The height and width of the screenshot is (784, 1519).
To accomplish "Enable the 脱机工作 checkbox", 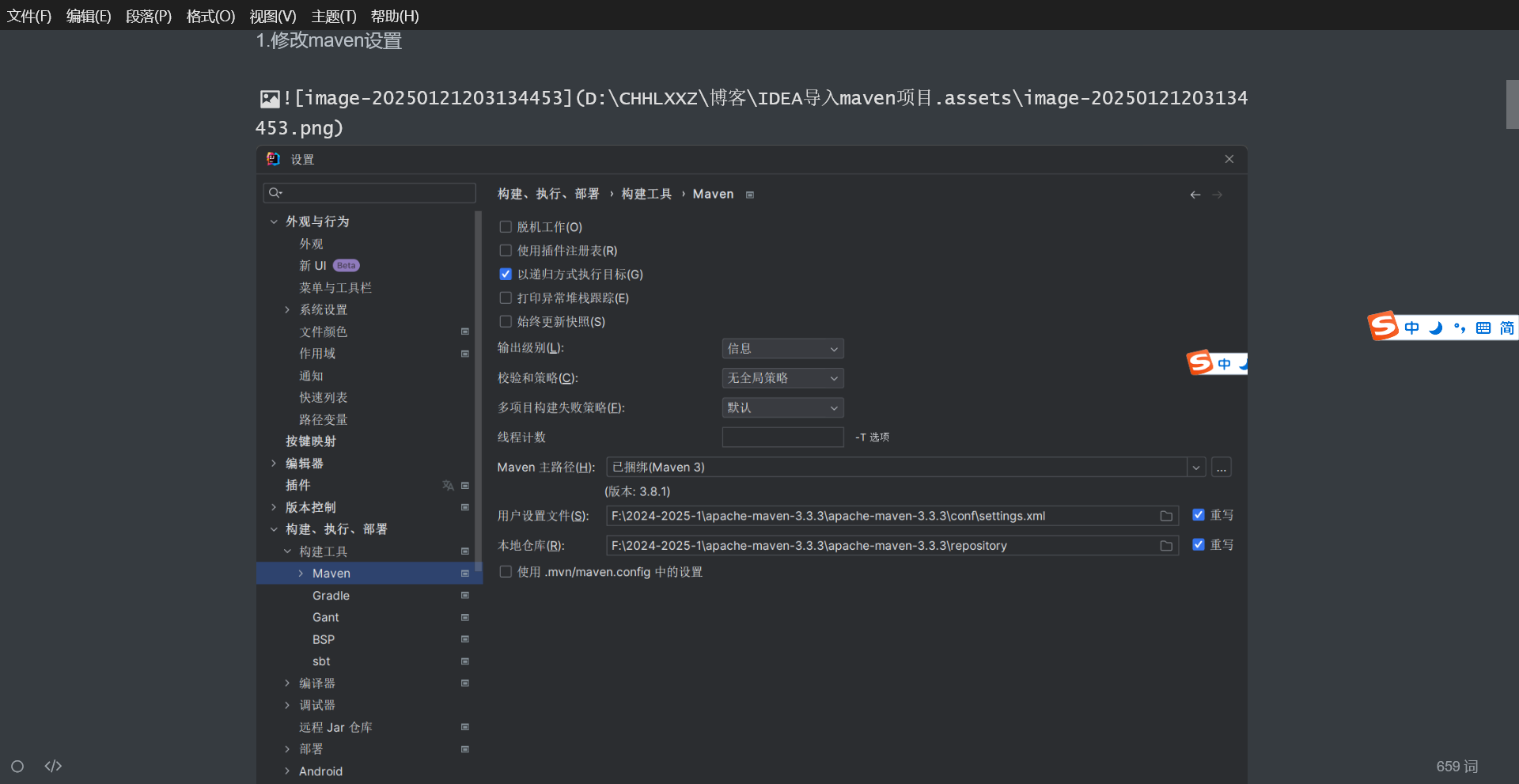I will 506,226.
